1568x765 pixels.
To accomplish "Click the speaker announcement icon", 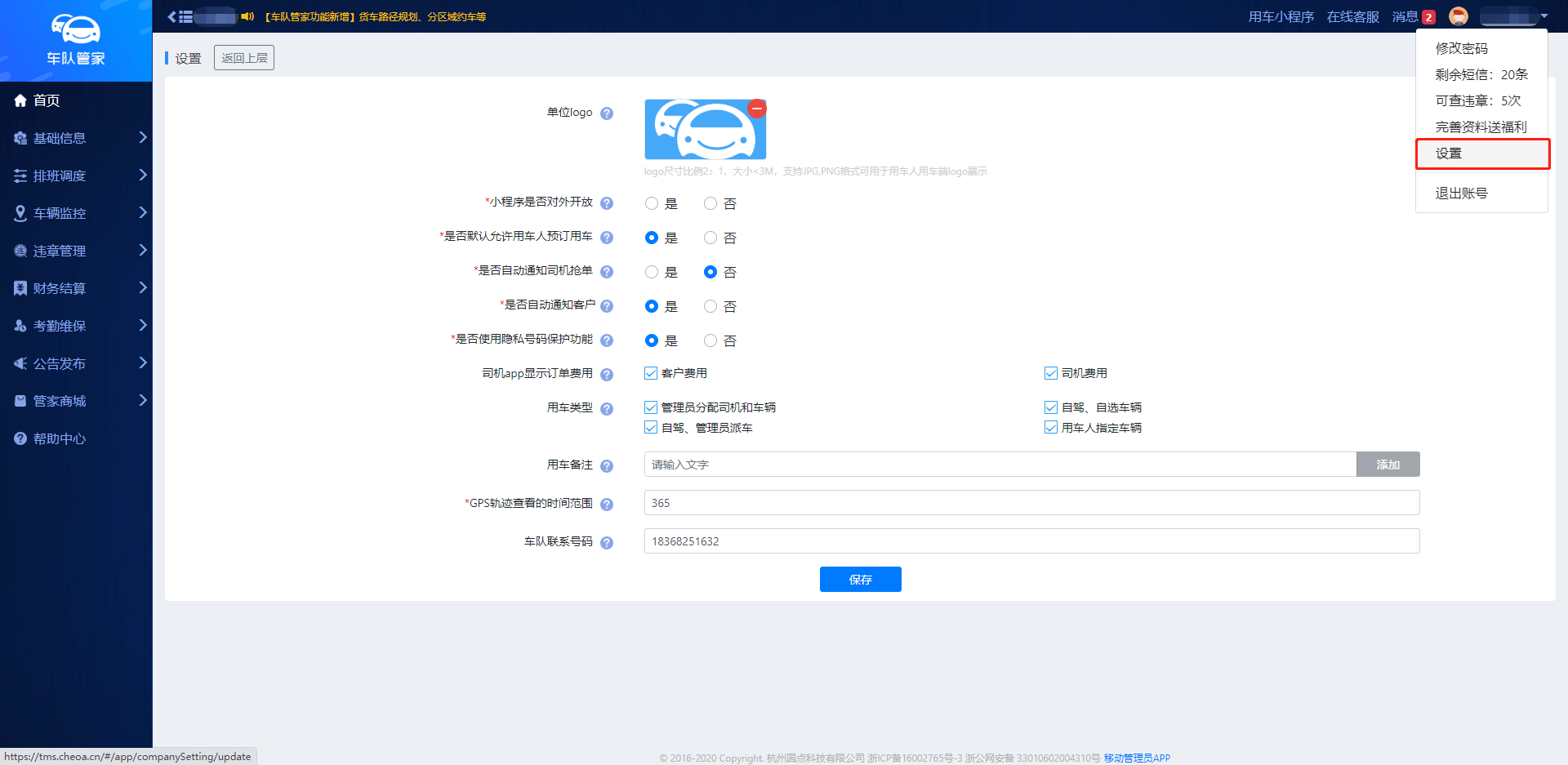I will (x=247, y=16).
